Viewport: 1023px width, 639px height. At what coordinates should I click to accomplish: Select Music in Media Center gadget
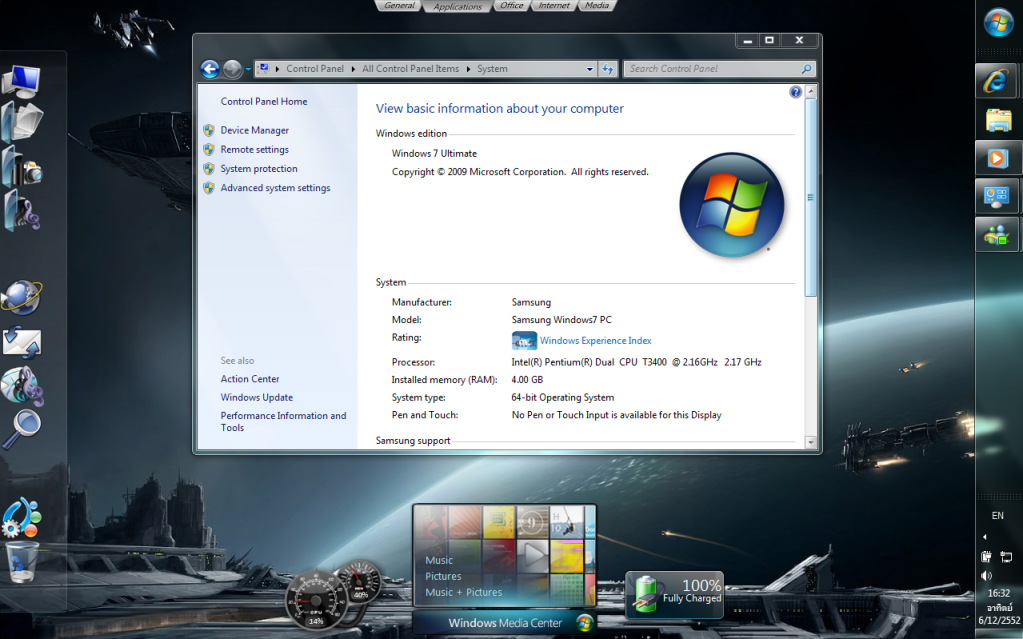439,561
